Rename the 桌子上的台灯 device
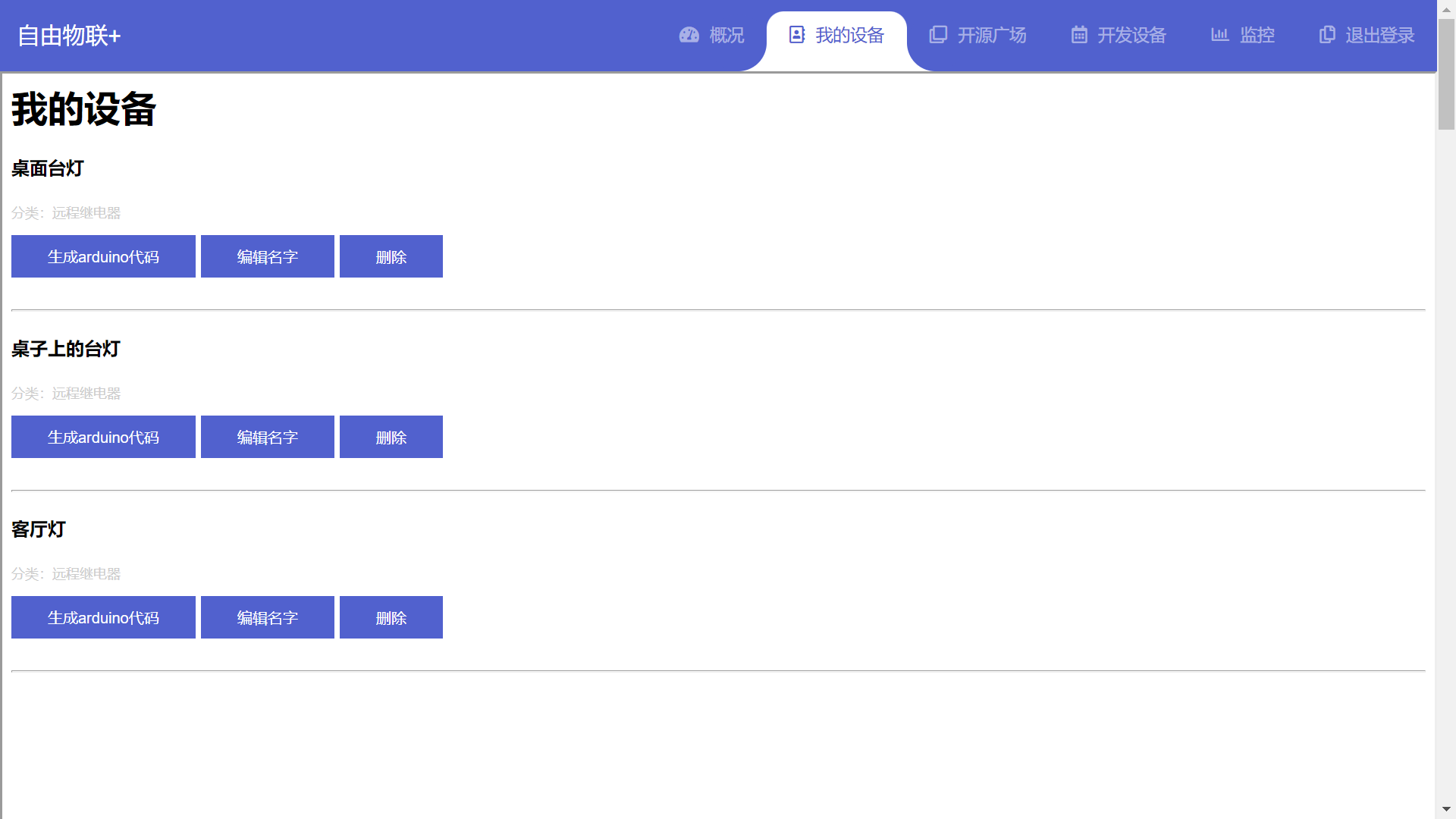 [x=267, y=437]
